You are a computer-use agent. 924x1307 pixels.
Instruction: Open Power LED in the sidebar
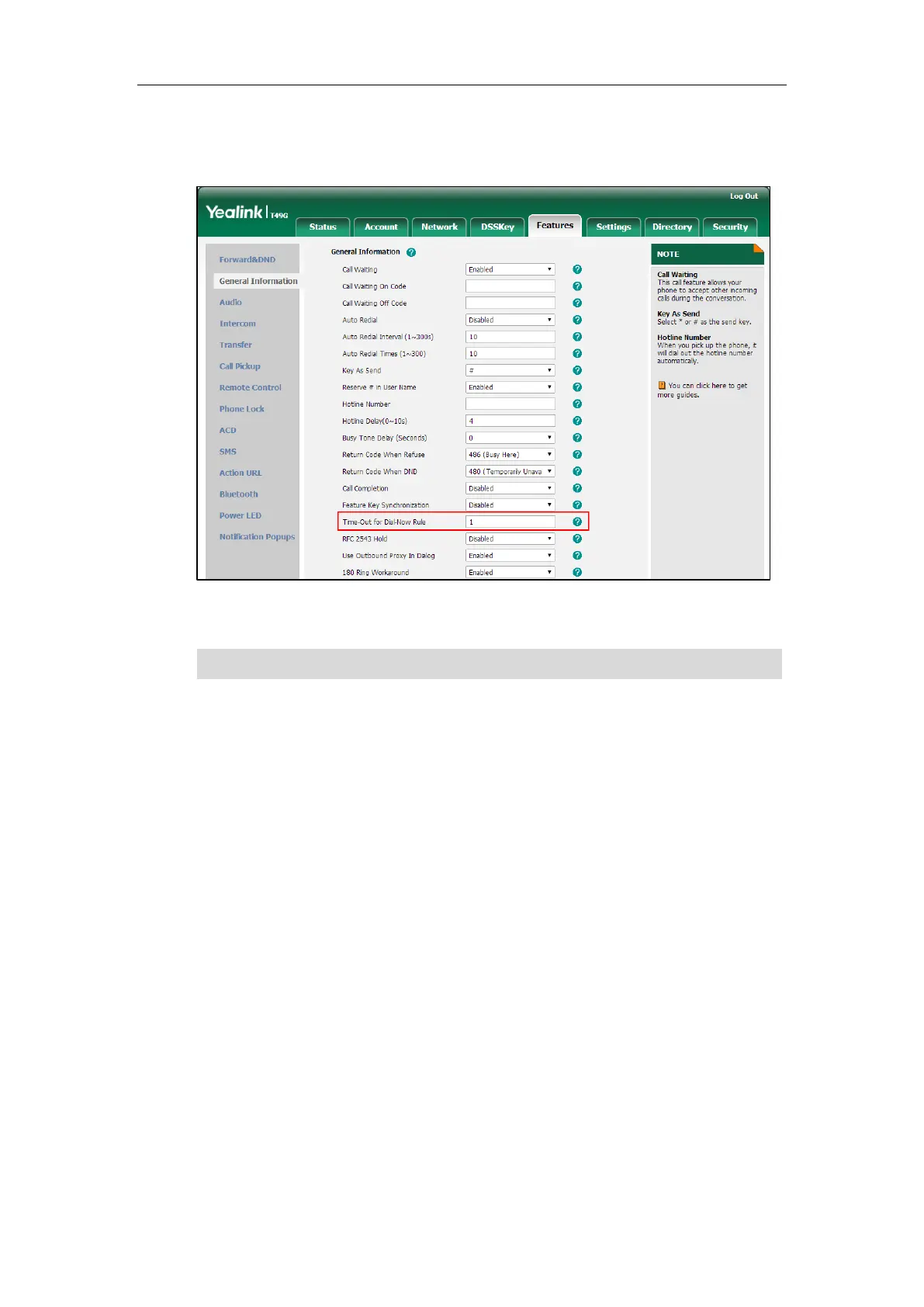[240, 515]
